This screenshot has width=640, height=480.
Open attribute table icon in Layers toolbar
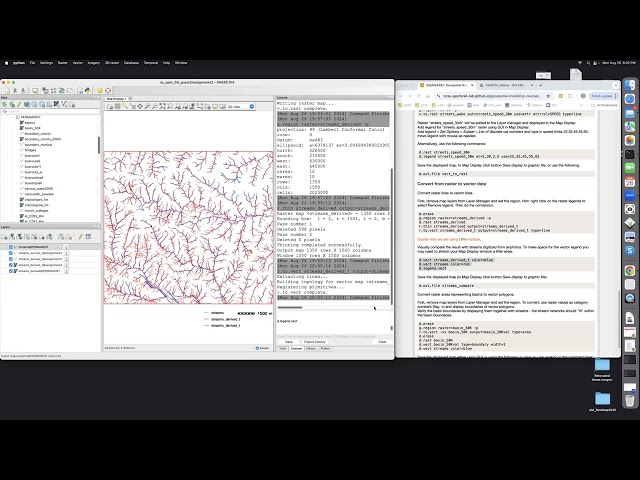[88, 237]
